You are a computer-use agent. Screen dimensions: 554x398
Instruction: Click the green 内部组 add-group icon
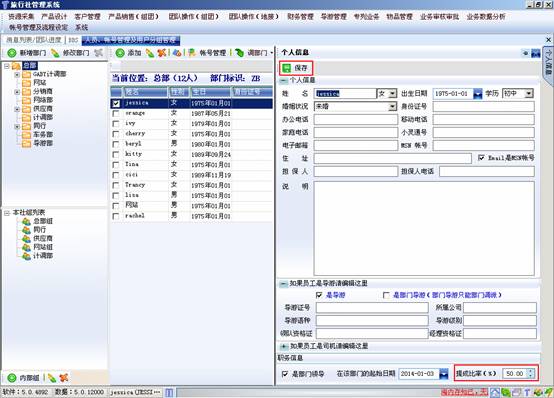[12, 378]
